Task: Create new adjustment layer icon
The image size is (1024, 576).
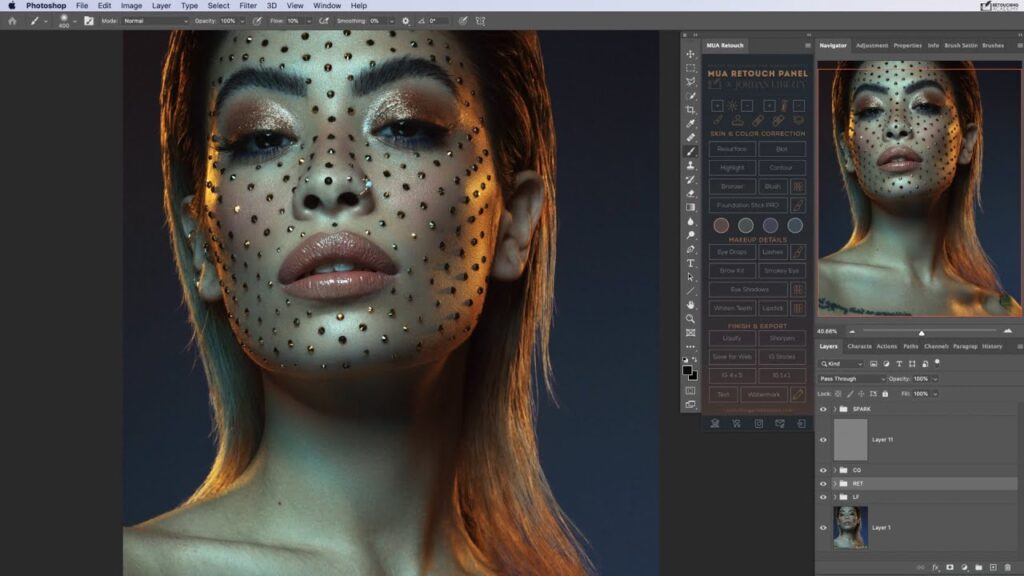Action: 964,568
